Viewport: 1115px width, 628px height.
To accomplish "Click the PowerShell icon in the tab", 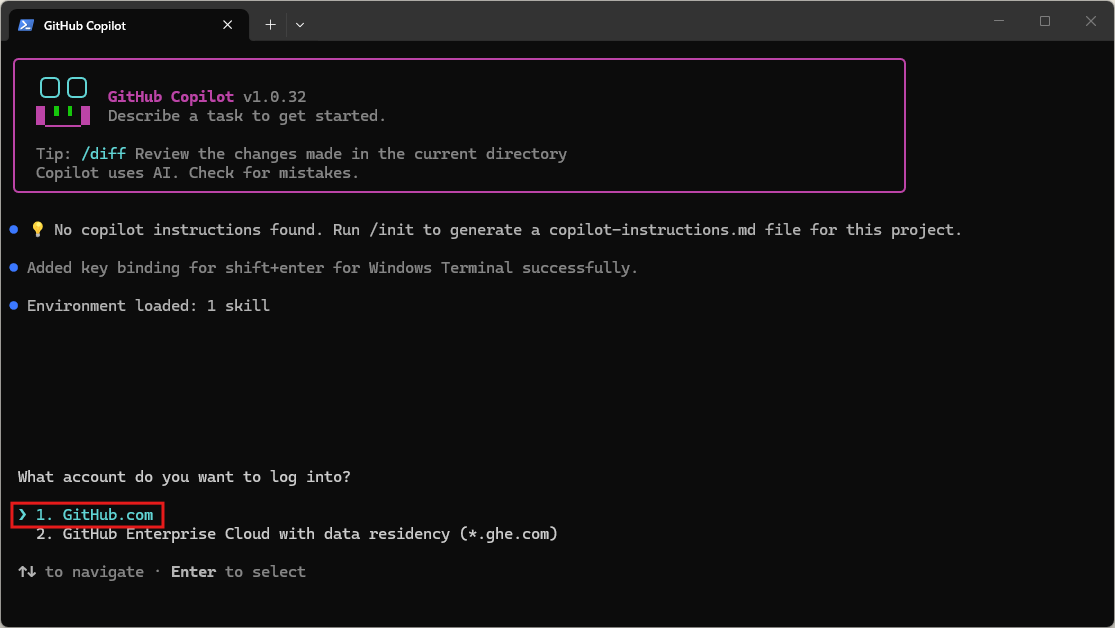I will [x=26, y=25].
